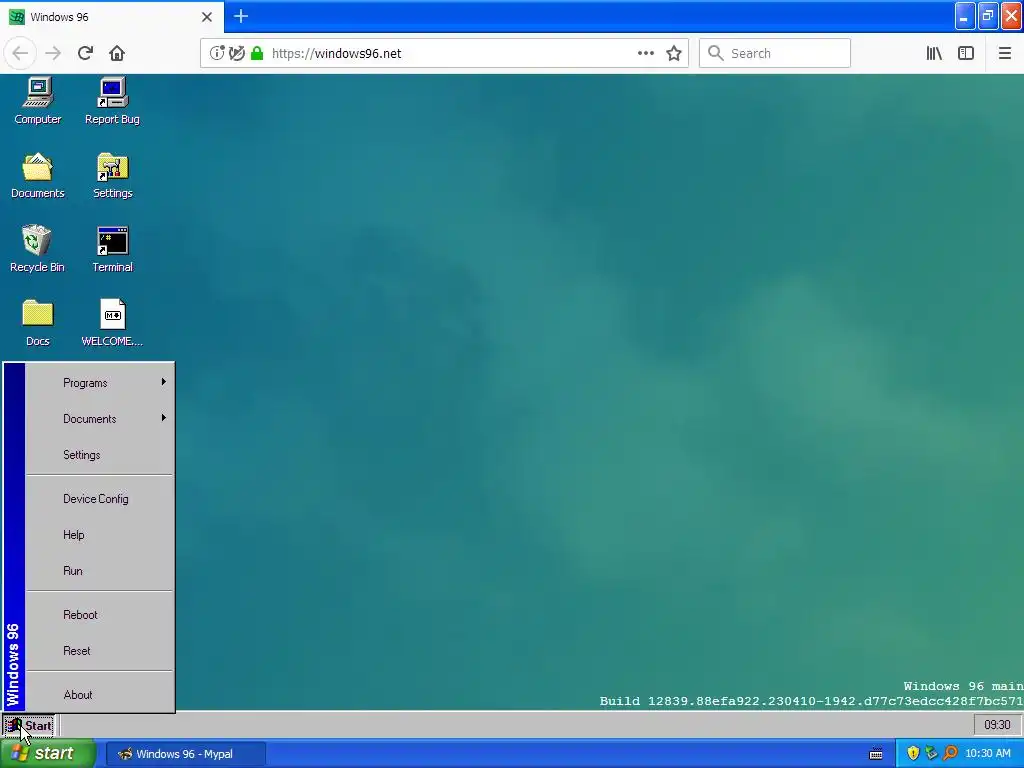This screenshot has height=768, width=1024.
Task: Launch the Terminal desktop shortcut
Action: 112,249
